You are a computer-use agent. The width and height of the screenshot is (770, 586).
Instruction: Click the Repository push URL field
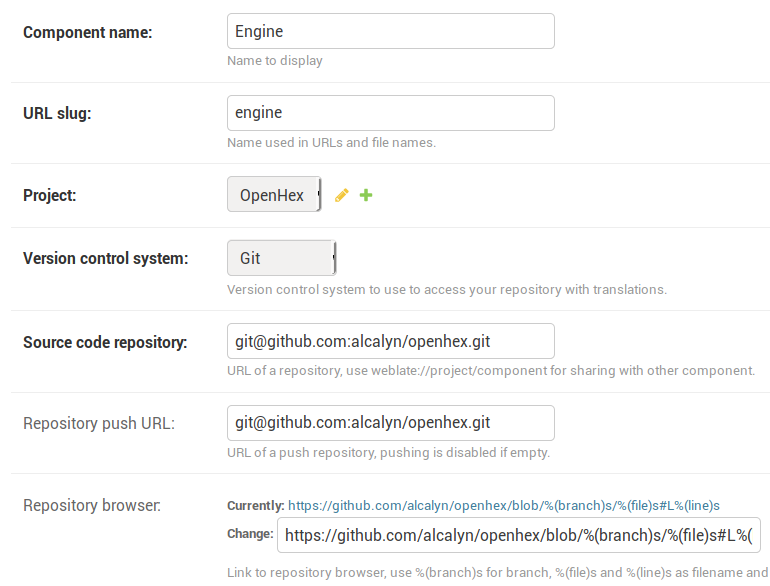pyautogui.click(x=391, y=423)
